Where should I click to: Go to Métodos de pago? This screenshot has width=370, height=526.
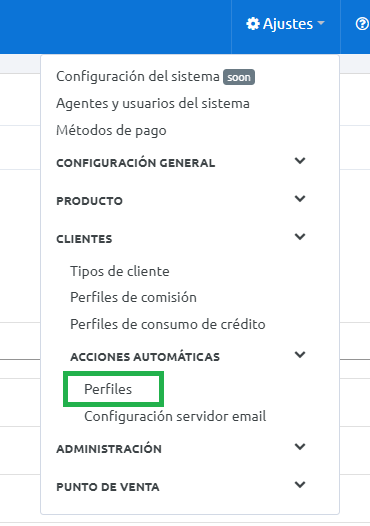pyautogui.click(x=111, y=130)
